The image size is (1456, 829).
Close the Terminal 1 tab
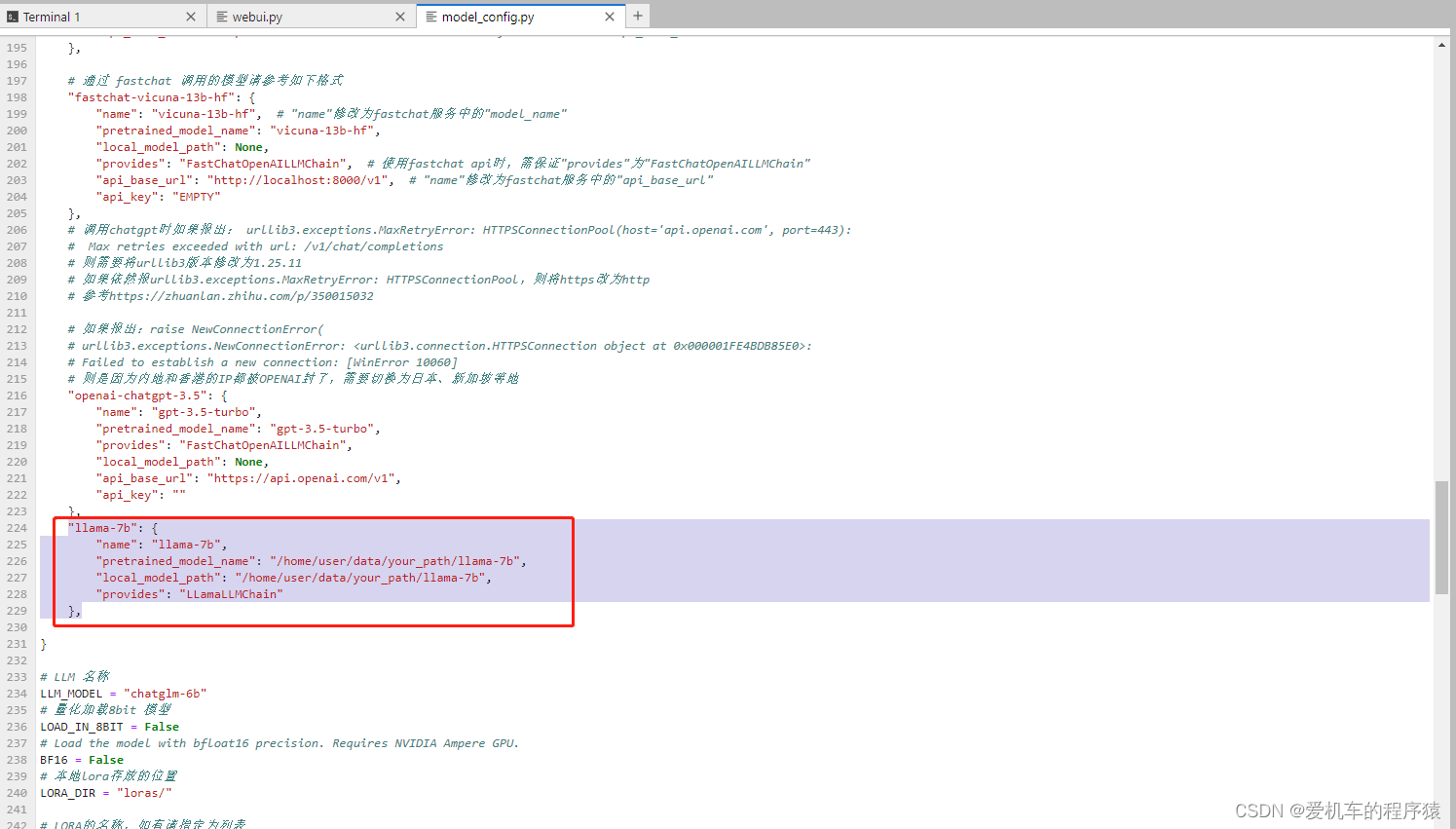[x=191, y=17]
